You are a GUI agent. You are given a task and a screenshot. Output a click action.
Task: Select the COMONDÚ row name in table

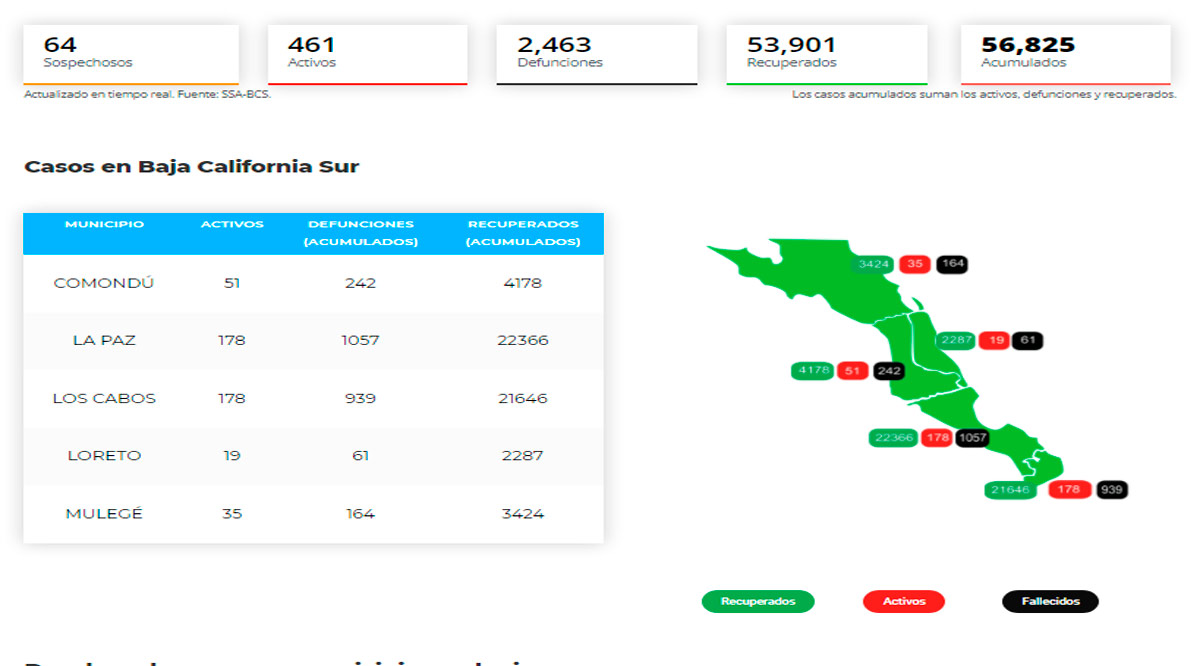(104, 283)
